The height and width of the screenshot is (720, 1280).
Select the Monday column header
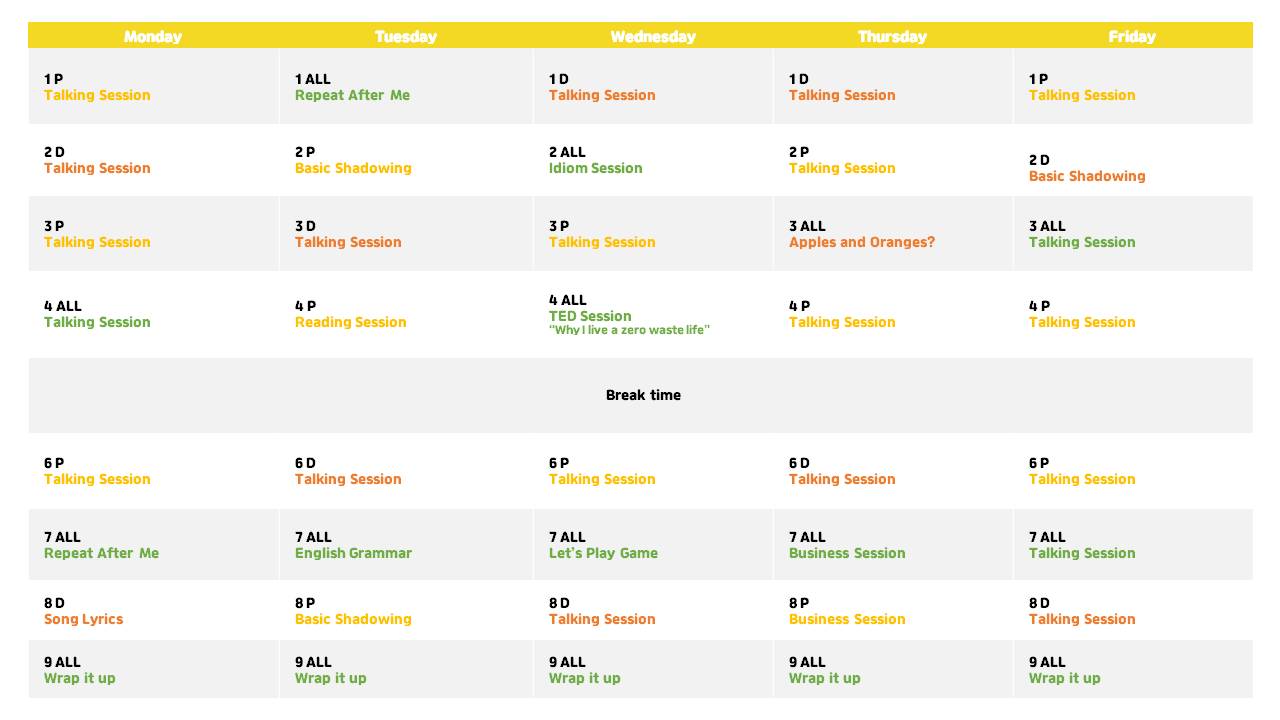coord(153,36)
